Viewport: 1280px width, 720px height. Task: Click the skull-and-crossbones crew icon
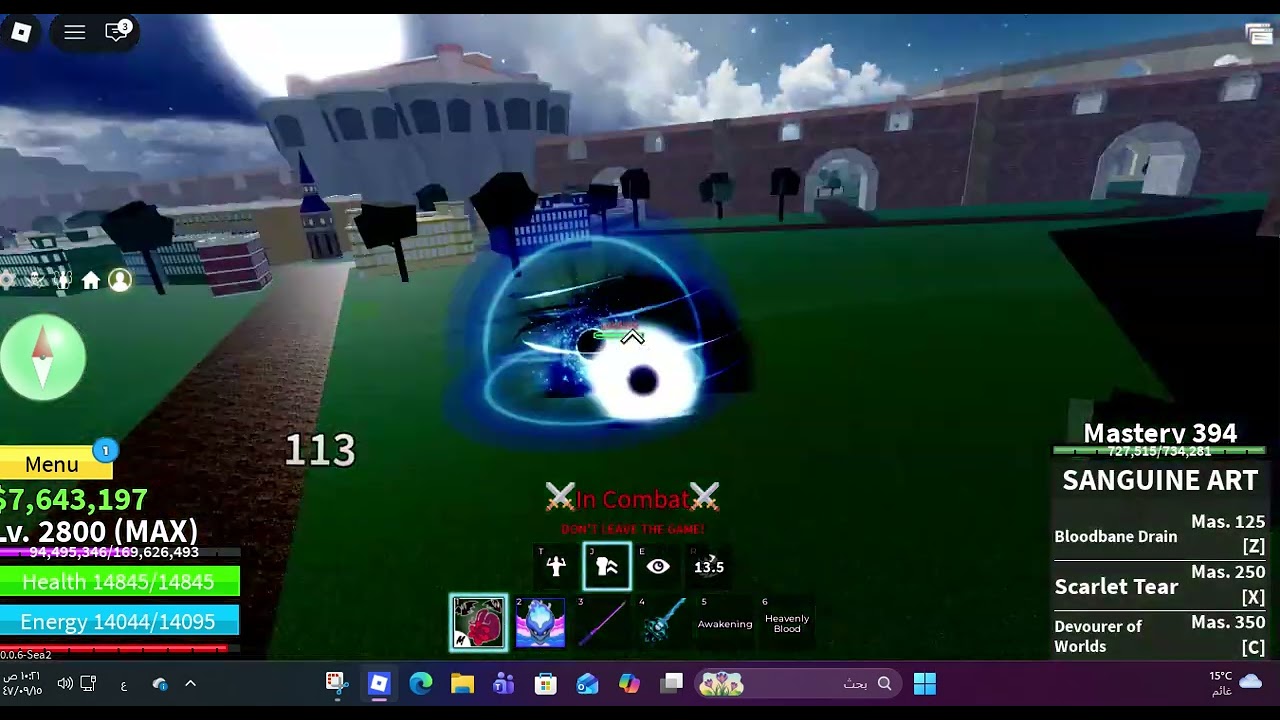(37, 281)
